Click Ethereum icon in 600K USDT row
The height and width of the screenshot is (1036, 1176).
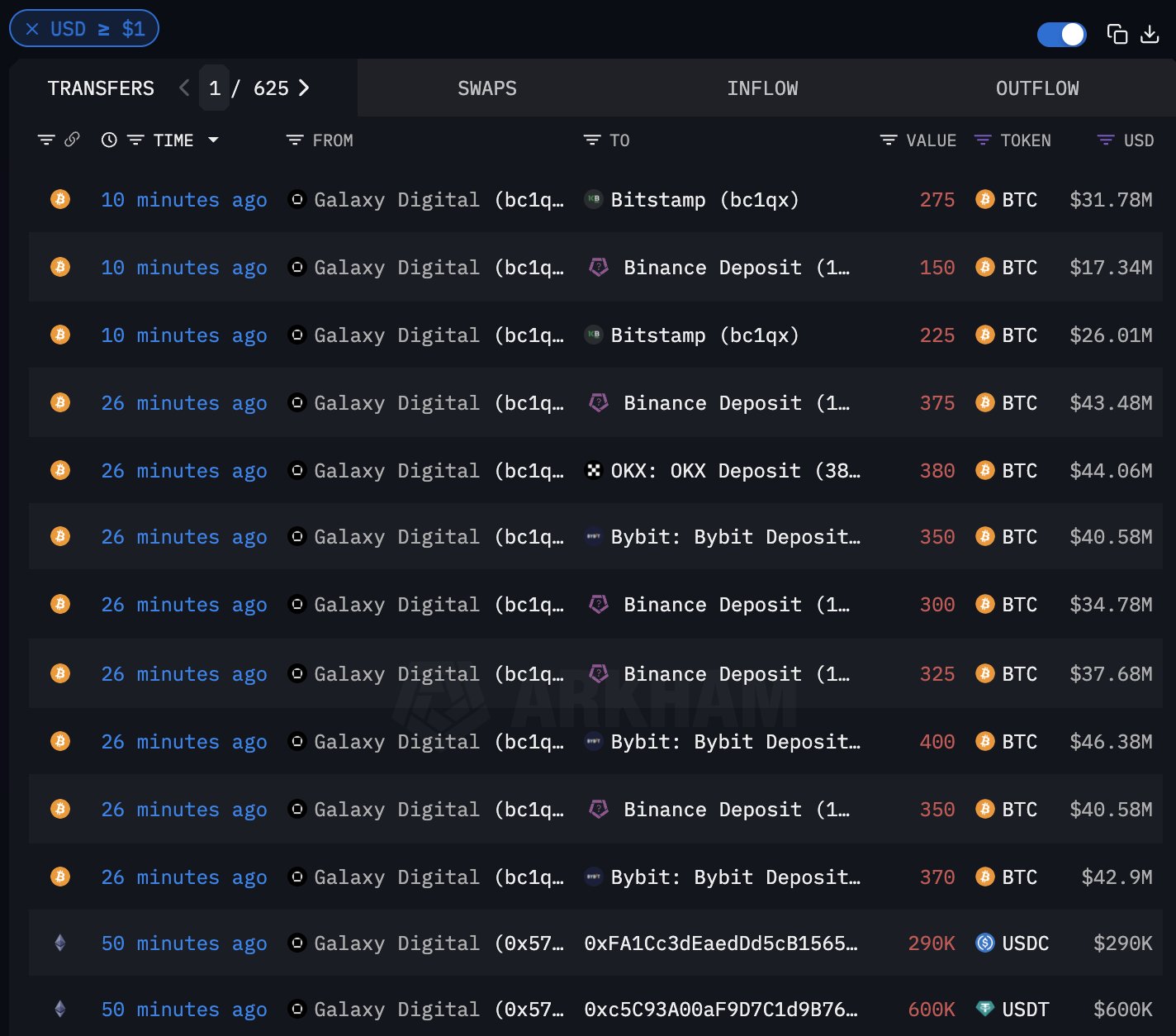pyautogui.click(x=60, y=1009)
